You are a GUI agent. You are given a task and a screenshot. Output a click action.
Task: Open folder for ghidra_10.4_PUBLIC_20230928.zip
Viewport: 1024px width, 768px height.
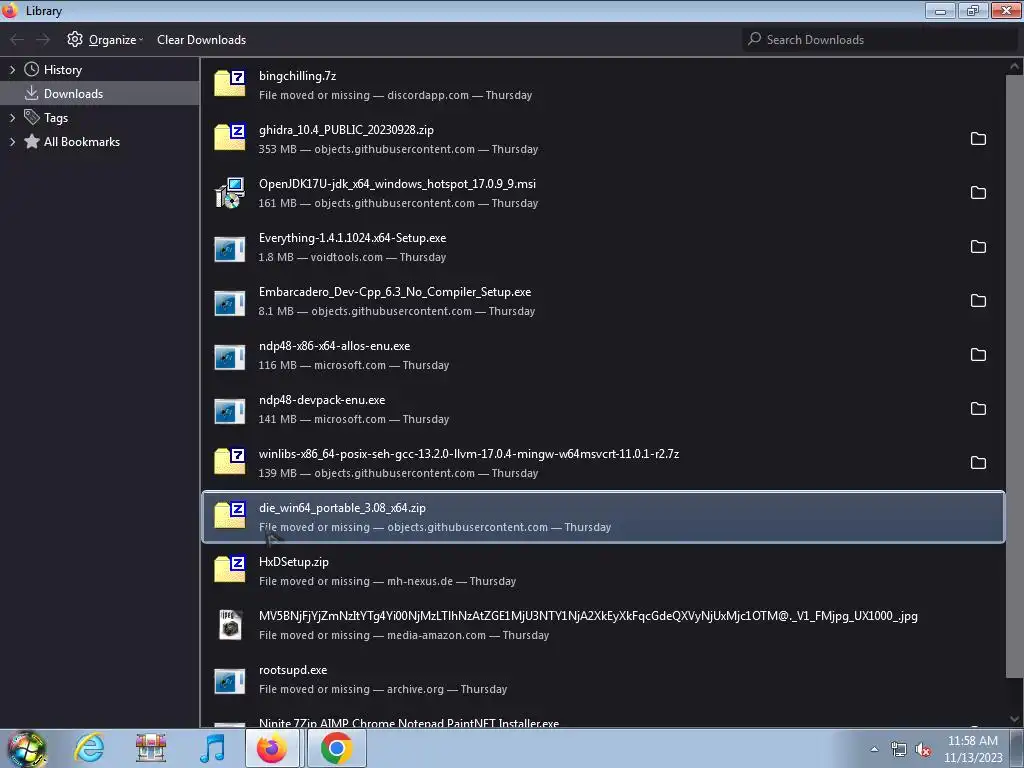click(978, 138)
